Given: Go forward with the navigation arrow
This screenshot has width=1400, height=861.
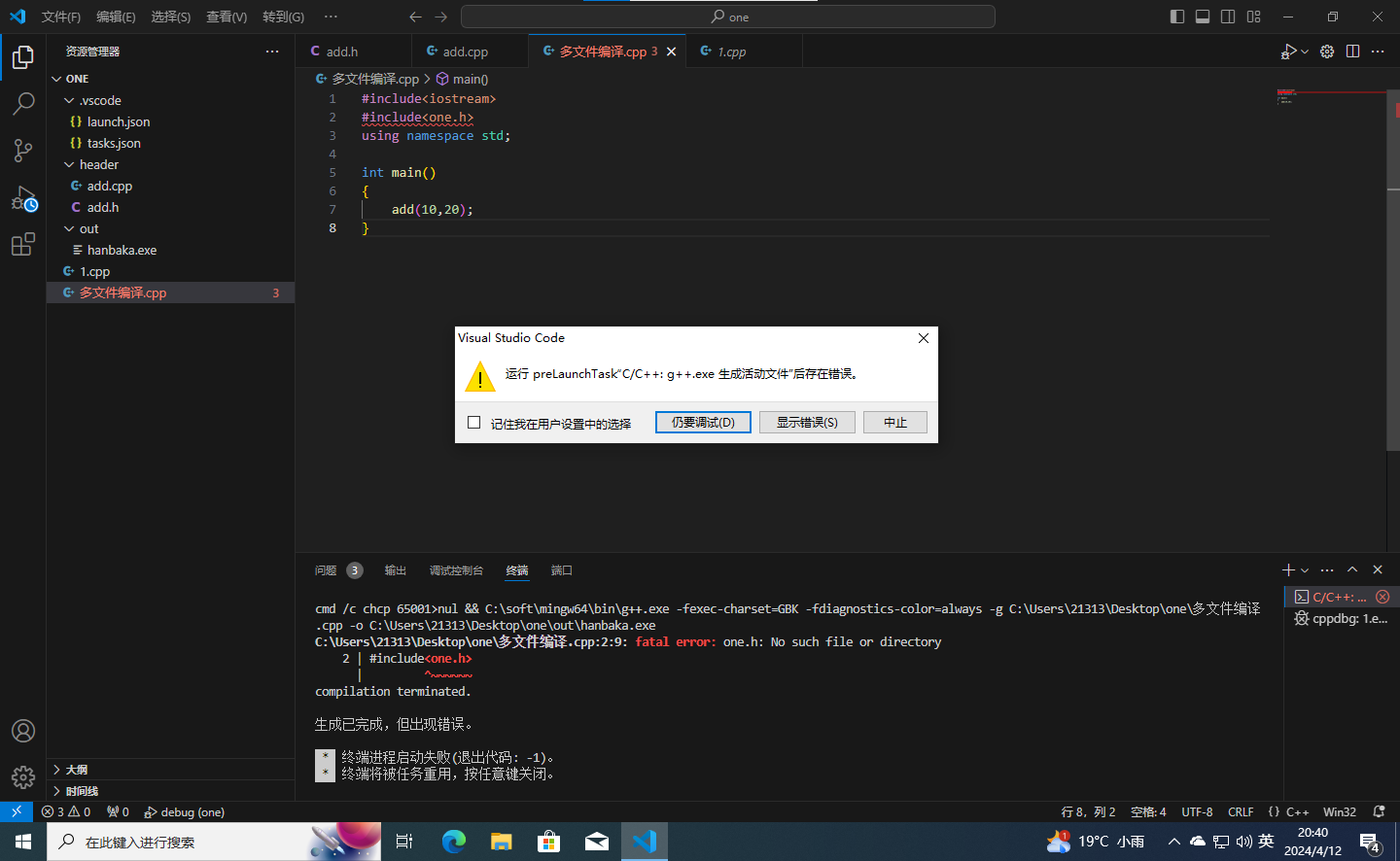Looking at the screenshot, I should pyautogui.click(x=441, y=17).
